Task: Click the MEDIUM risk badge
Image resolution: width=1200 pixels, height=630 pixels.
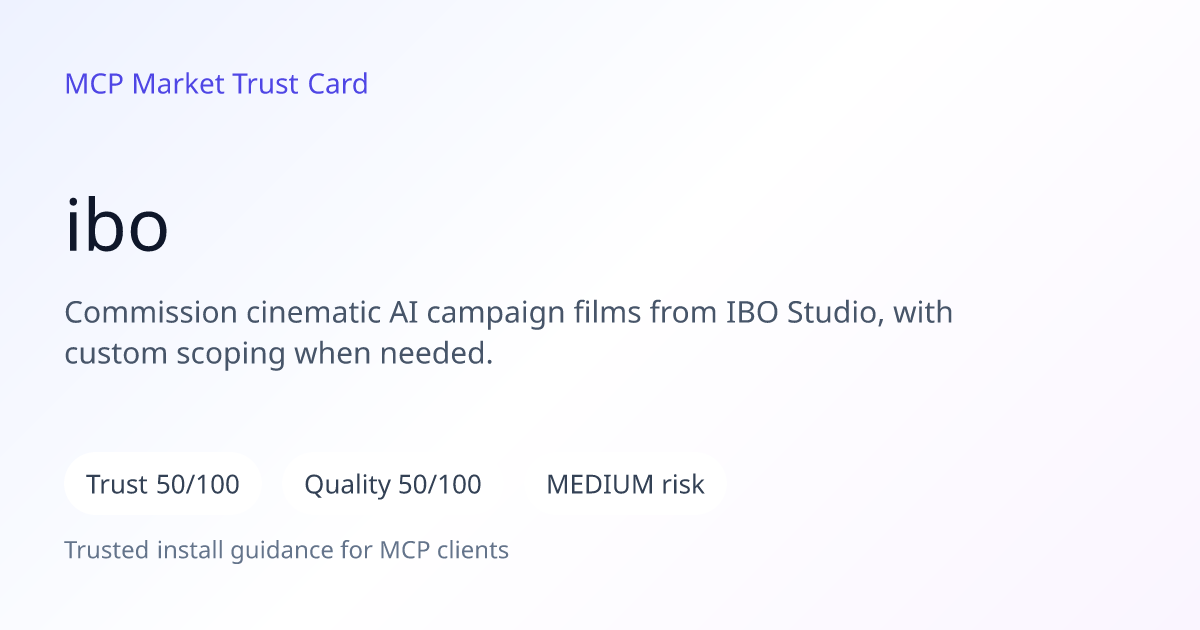Action: point(625,484)
